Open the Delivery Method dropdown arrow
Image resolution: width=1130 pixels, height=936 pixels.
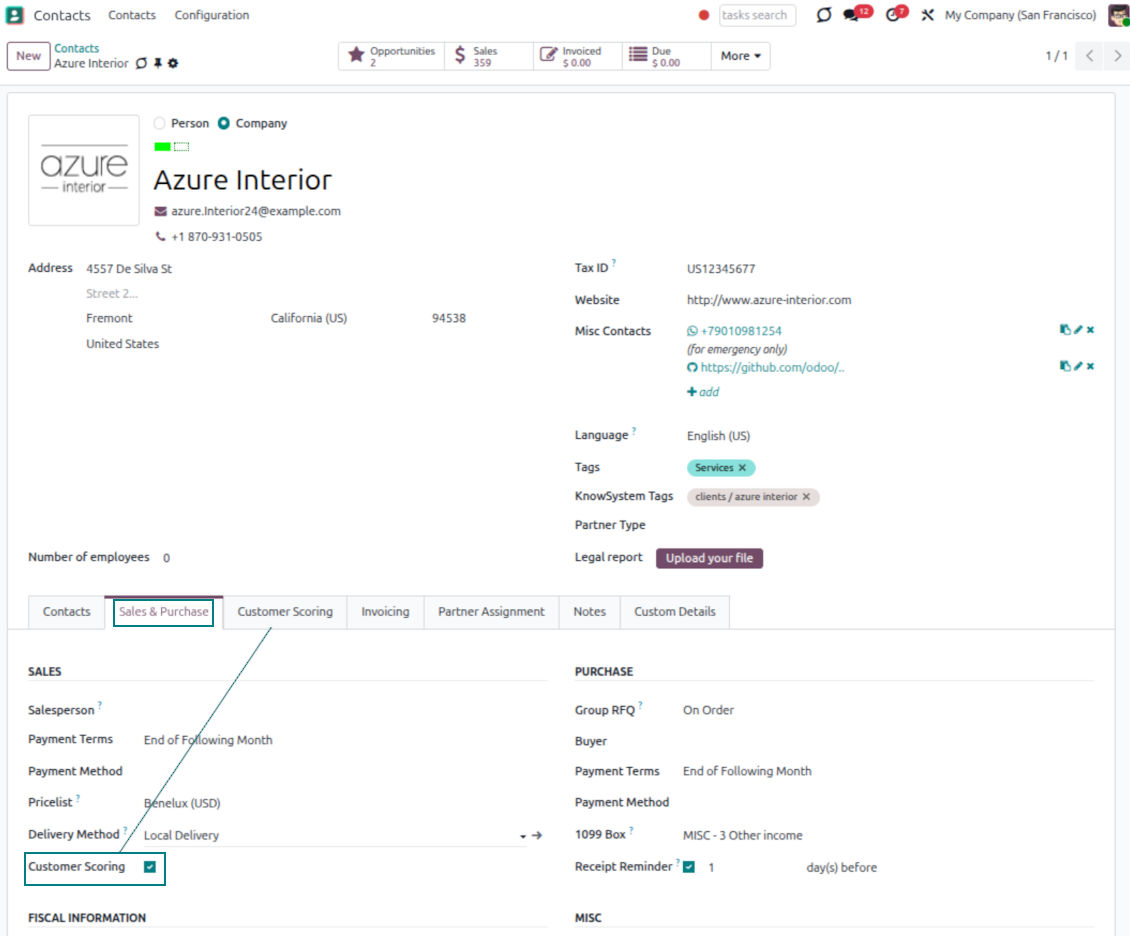522,836
